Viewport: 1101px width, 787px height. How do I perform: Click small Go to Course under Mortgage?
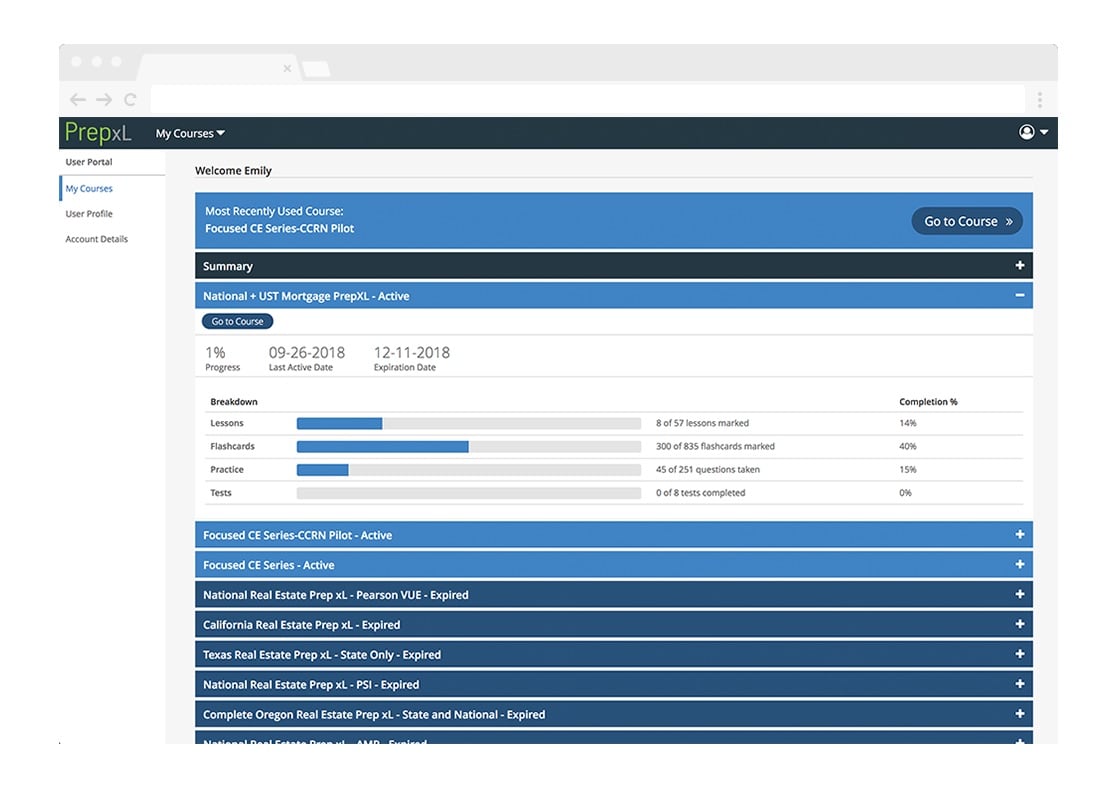[237, 322]
